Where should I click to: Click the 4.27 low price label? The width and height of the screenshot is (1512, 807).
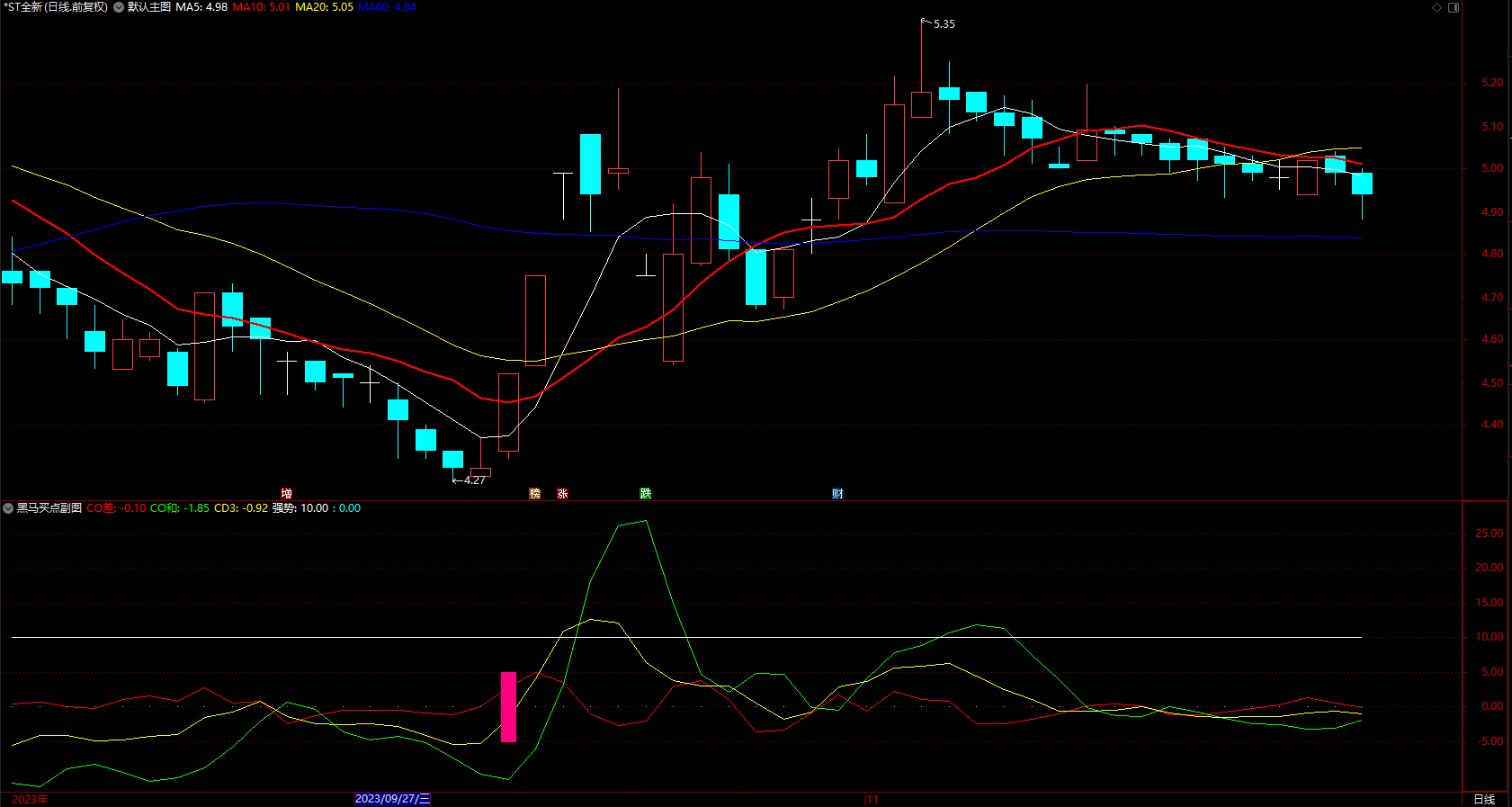pos(475,480)
